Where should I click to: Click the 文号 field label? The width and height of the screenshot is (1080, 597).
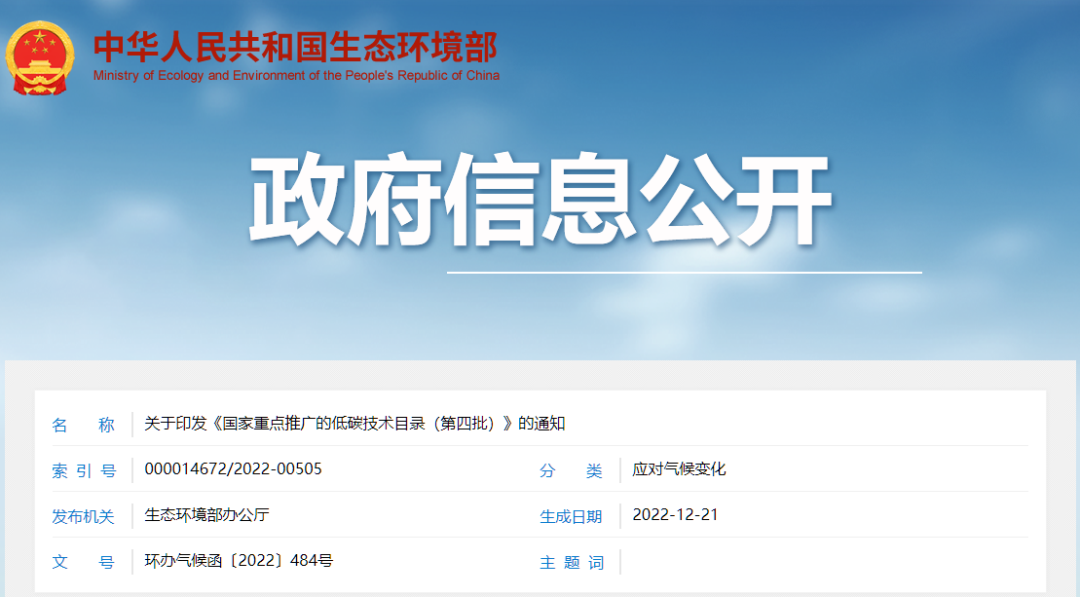[x=83, y=562]
